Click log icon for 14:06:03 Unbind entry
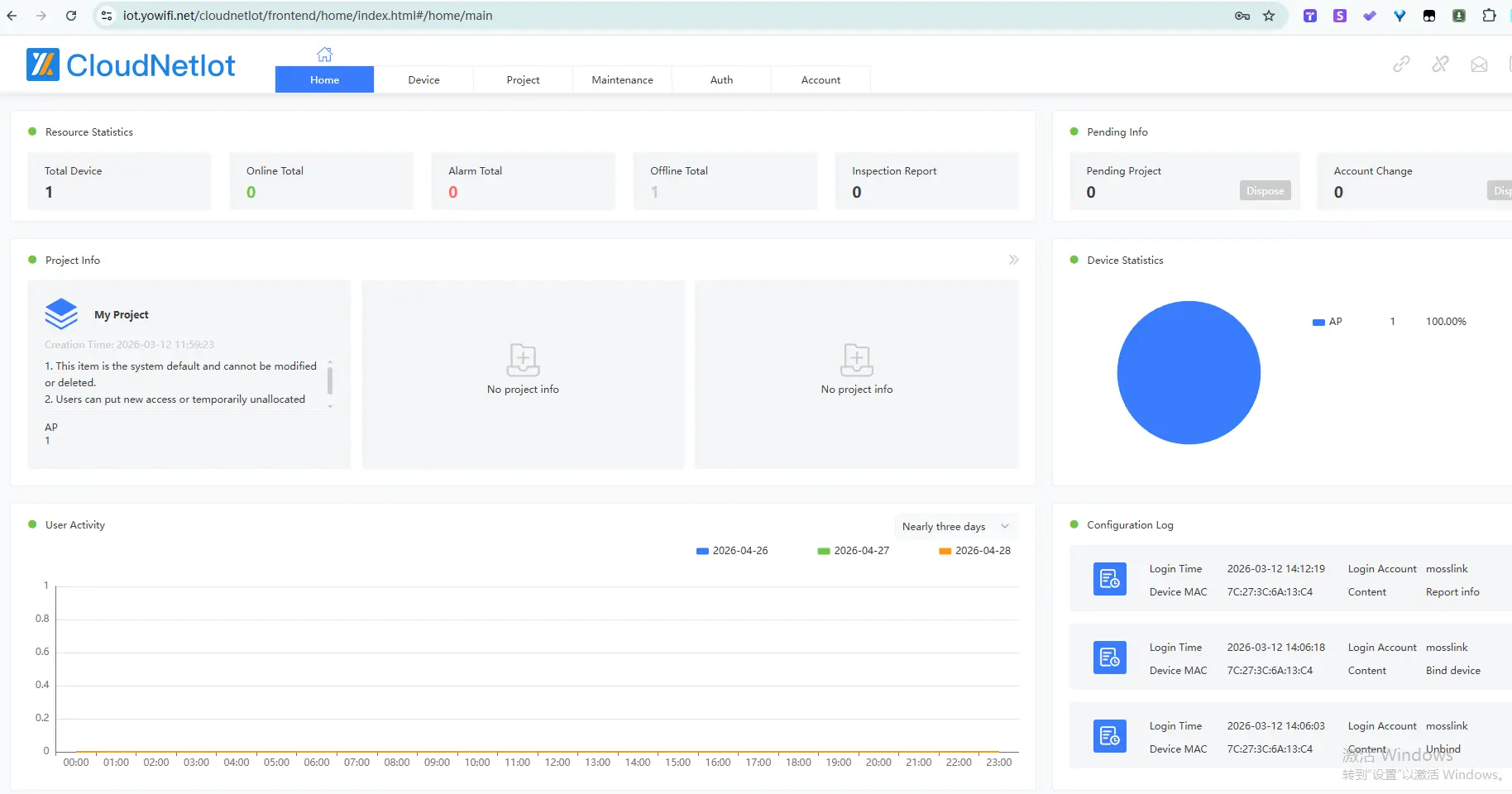 (x=1110, y=736)
